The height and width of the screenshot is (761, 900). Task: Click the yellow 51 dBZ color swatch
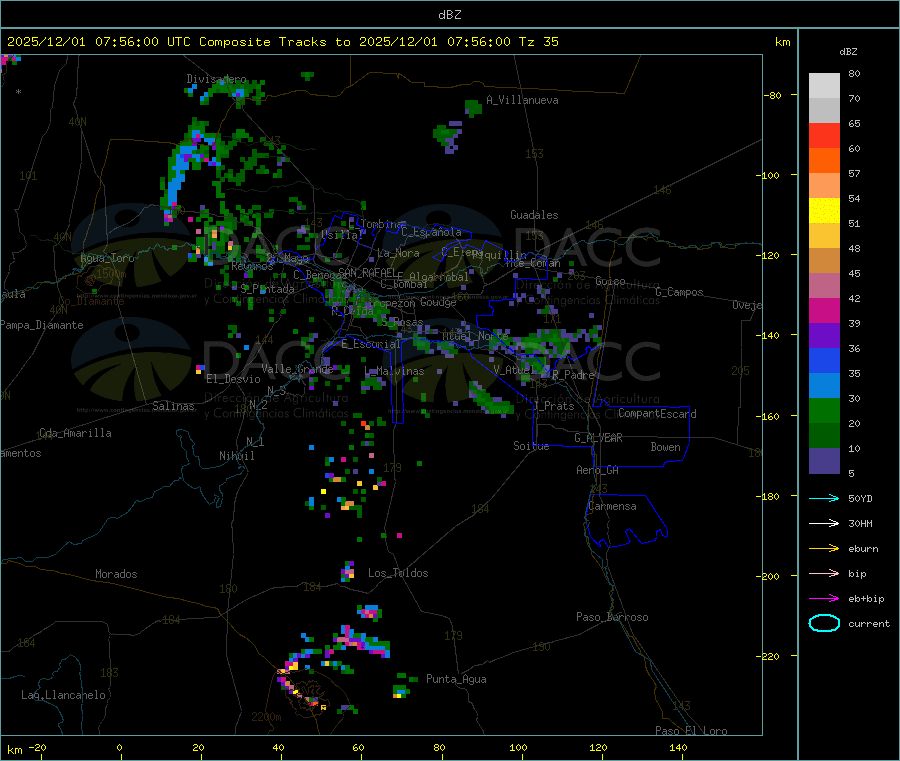point(824,211)
